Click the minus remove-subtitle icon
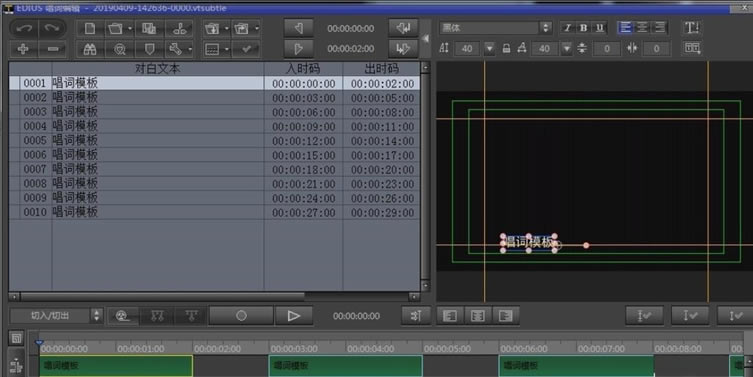Viewport: 753px width, 377px height. pos(53,49)
